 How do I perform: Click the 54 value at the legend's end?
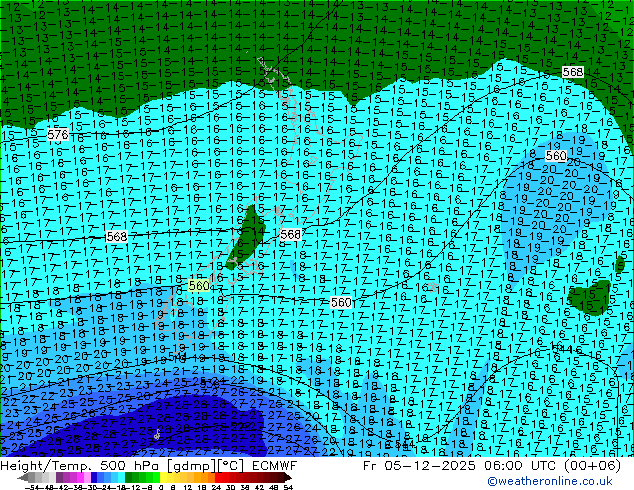tap(288, 488)
